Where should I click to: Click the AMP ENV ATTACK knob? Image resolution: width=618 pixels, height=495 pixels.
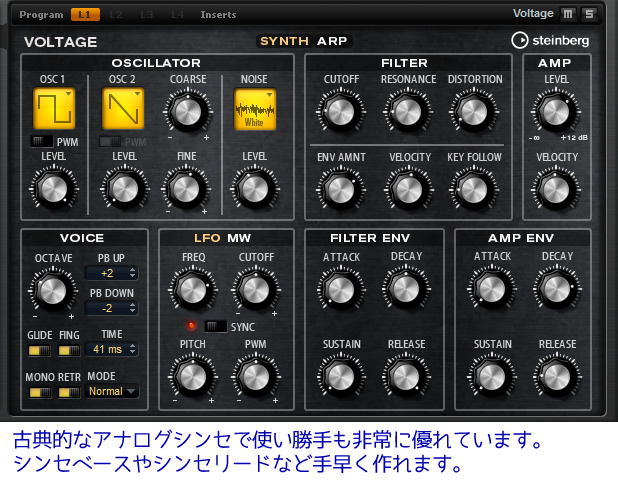[x=492, y=288]
